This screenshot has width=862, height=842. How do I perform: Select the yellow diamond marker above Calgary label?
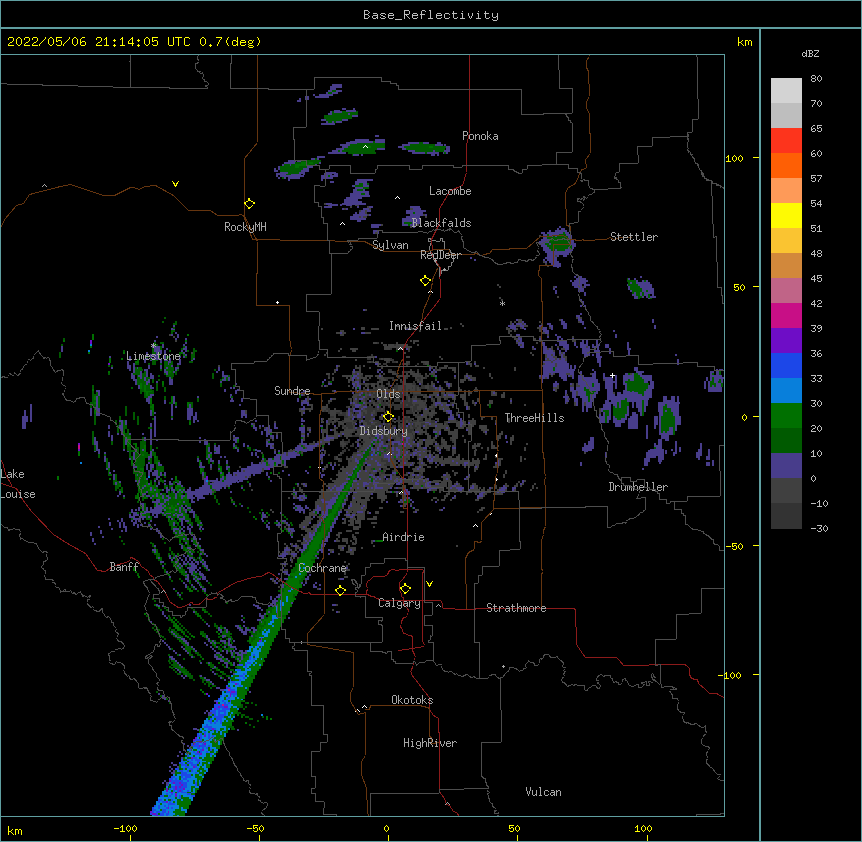(x=405, y=589)
